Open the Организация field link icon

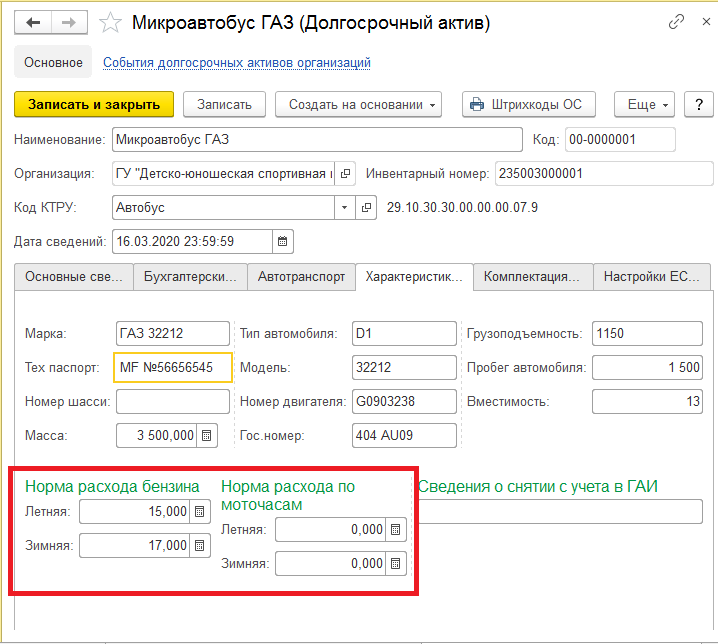point(345,173)
